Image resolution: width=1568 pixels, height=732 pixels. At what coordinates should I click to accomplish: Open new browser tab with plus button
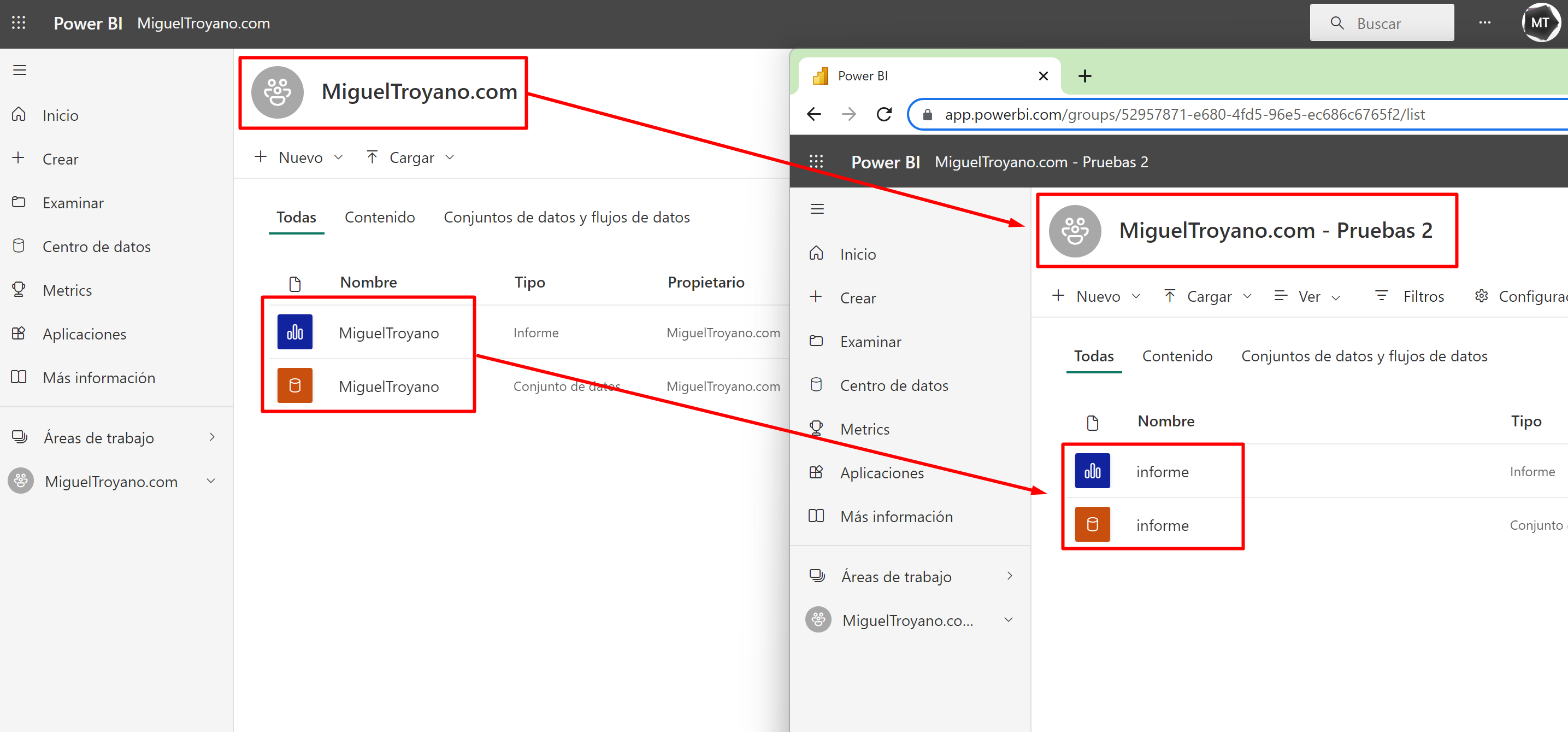point(1084,76)
